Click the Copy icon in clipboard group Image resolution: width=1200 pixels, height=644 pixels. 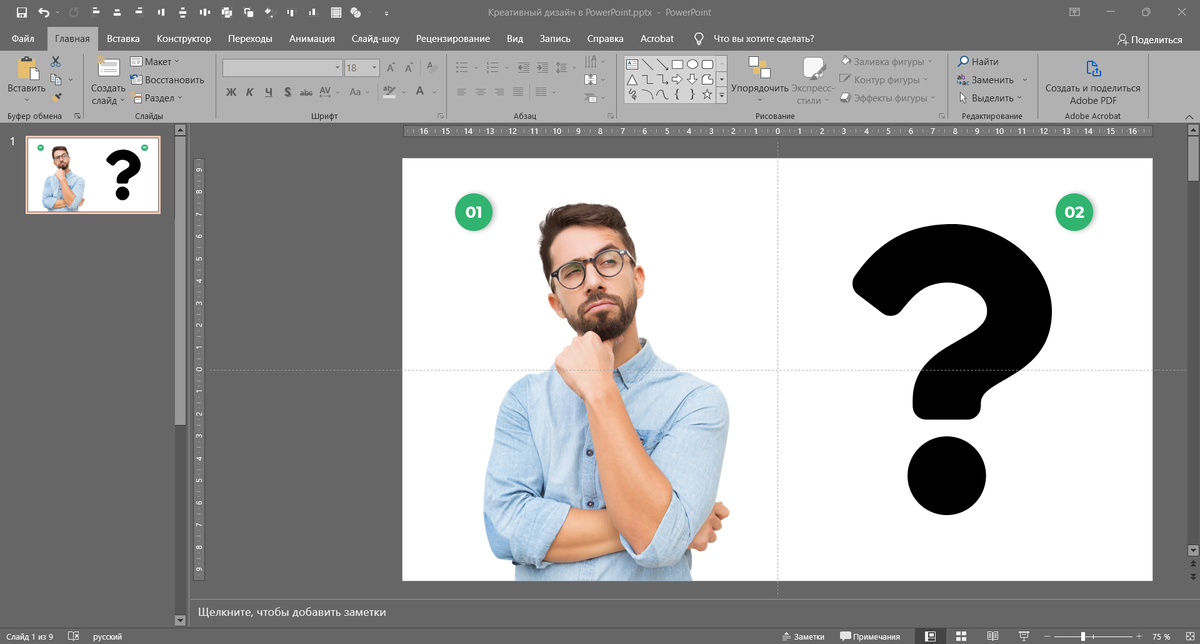[x=56, y=79]
